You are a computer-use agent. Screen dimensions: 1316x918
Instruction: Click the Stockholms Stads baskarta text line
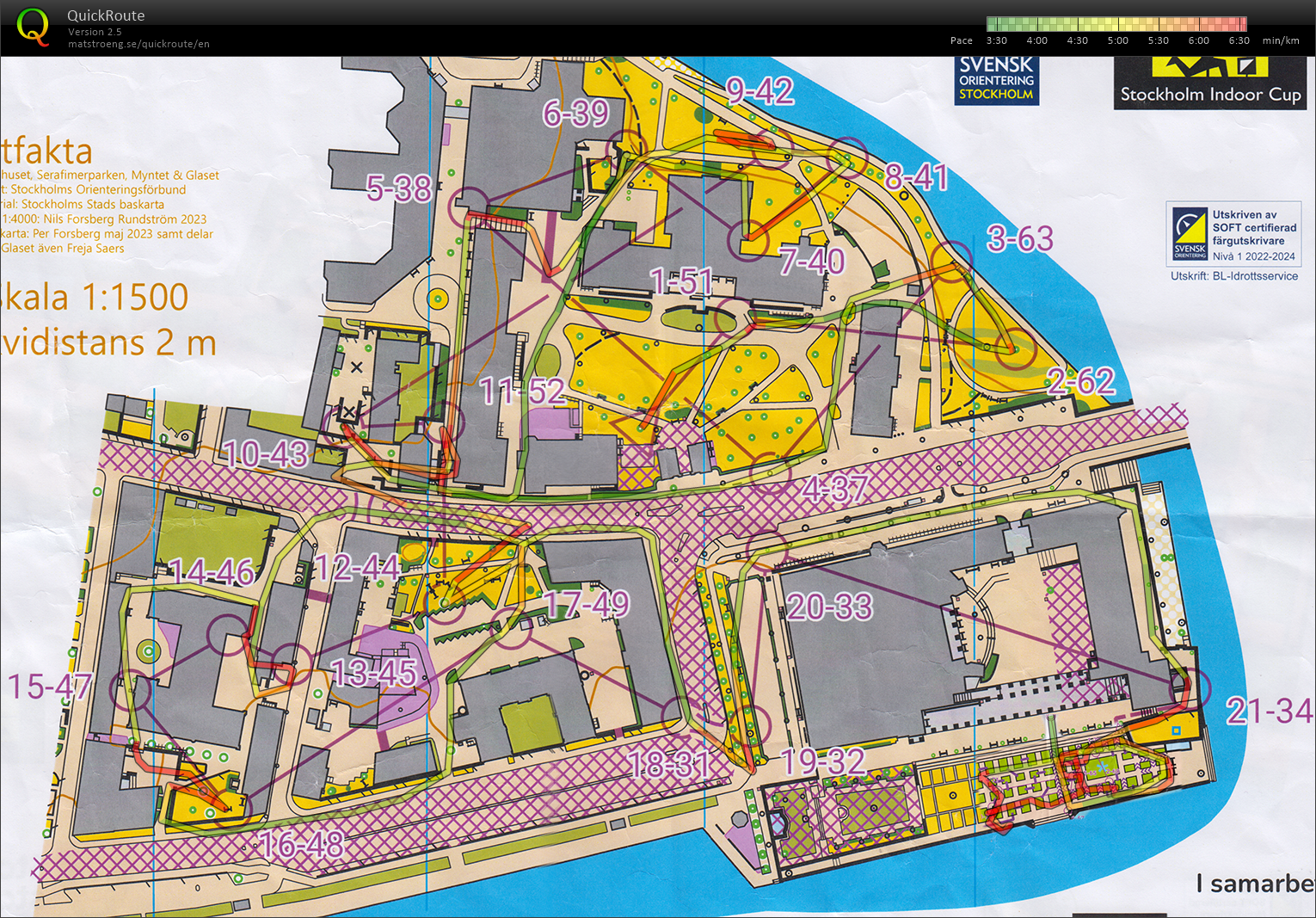click(83, 204)
